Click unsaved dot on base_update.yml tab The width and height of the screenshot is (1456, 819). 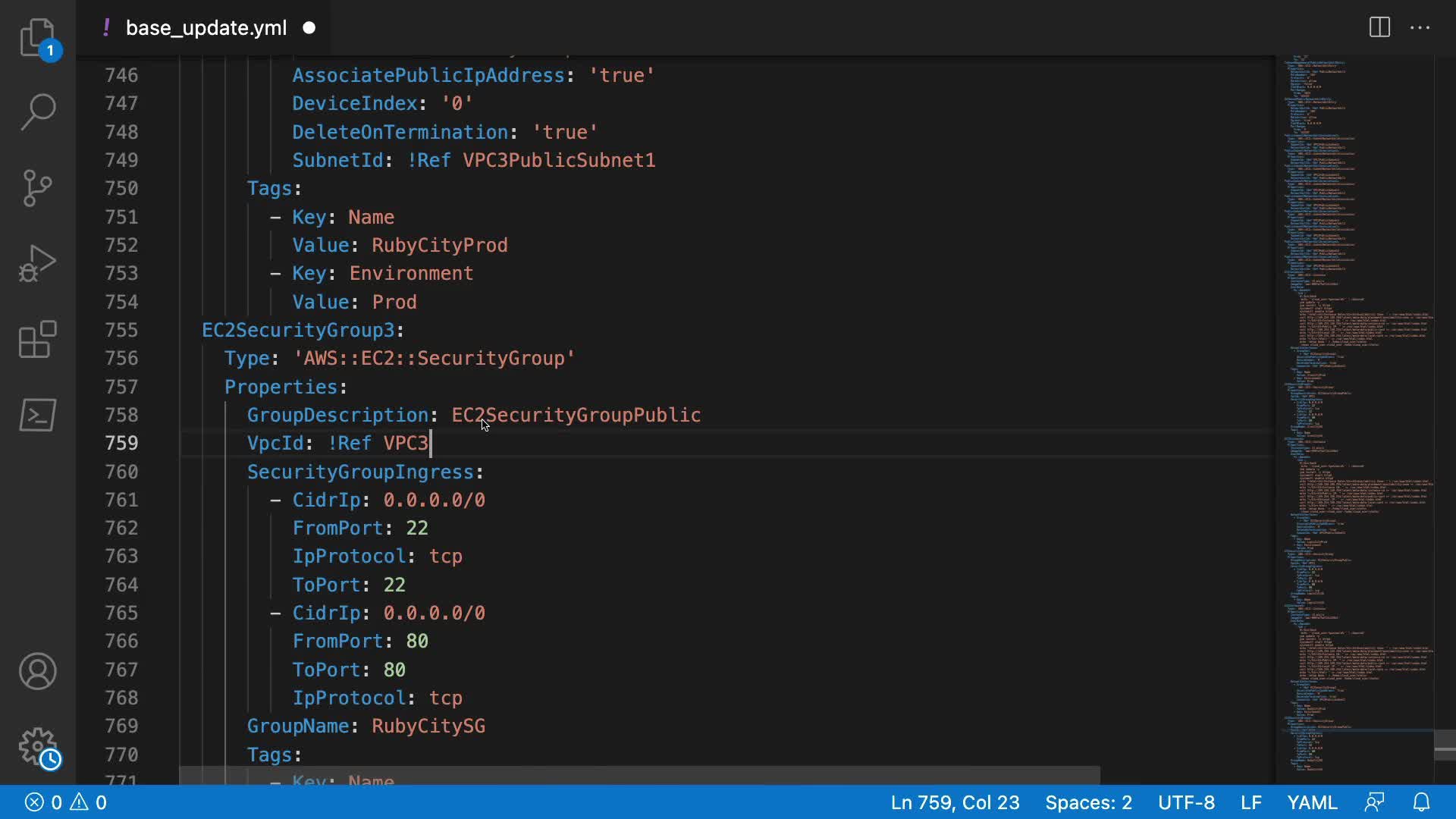pos(309,28)
